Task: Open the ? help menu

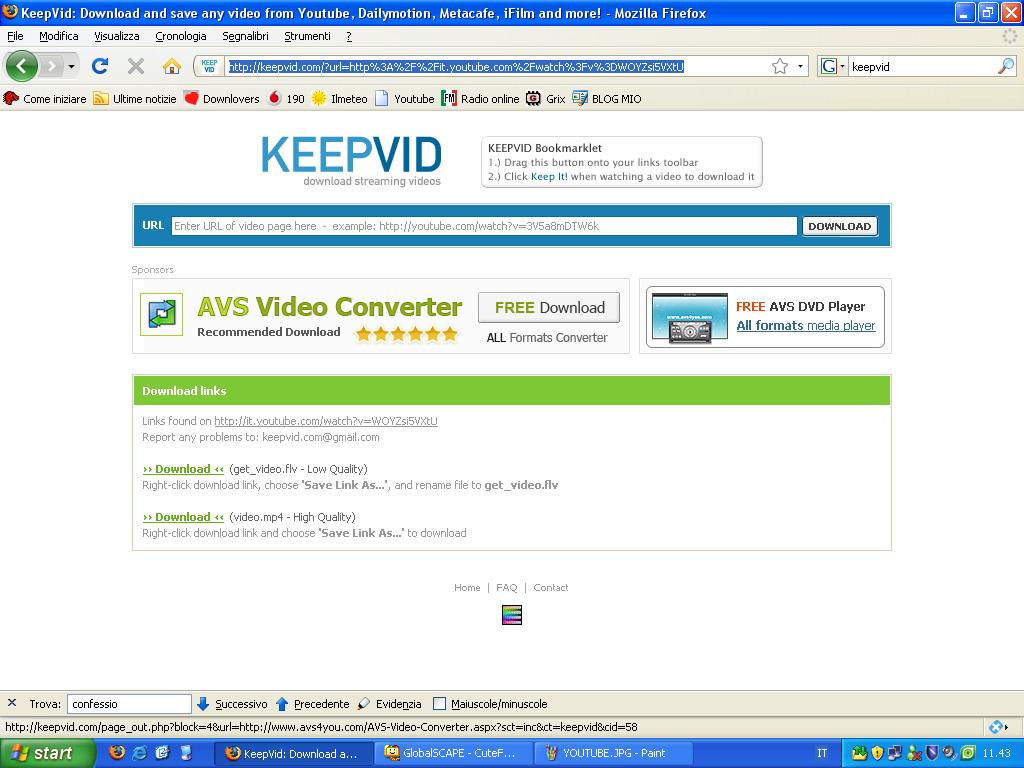Action: [x=349, y=36]
